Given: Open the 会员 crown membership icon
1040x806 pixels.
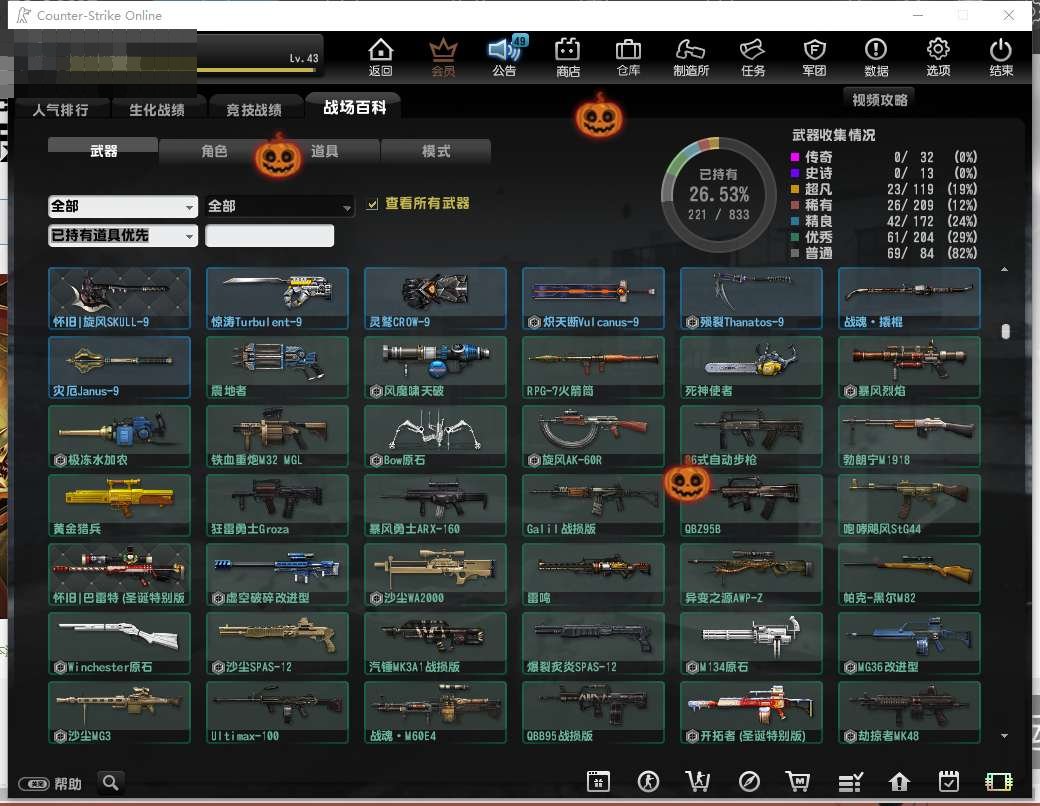Looking at the screenshot, I should pos(443,57).
